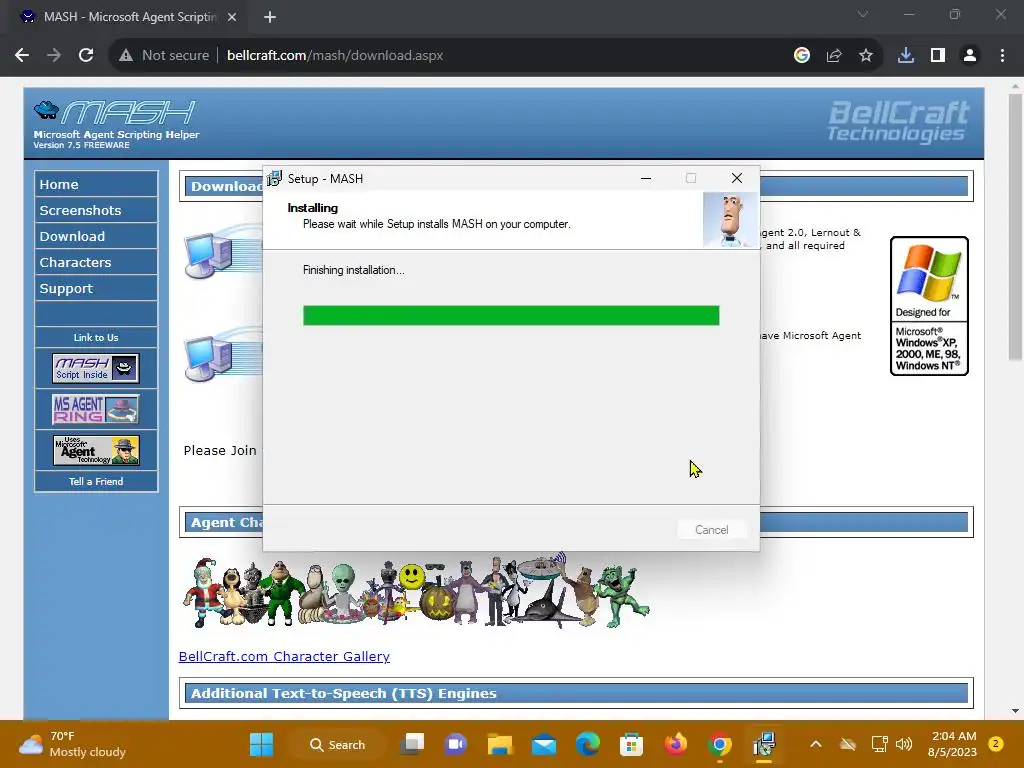
Task: Open the tab search chevron
Action: coord(863,14)
